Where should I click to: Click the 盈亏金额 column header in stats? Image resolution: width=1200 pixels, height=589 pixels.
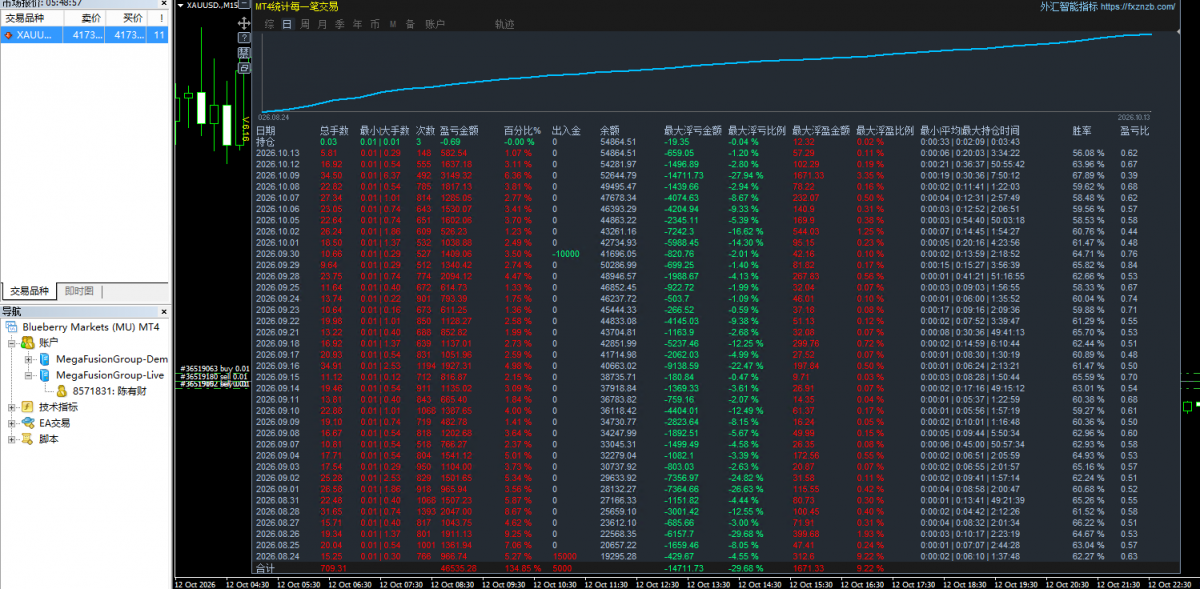click(x=459, y=130)
